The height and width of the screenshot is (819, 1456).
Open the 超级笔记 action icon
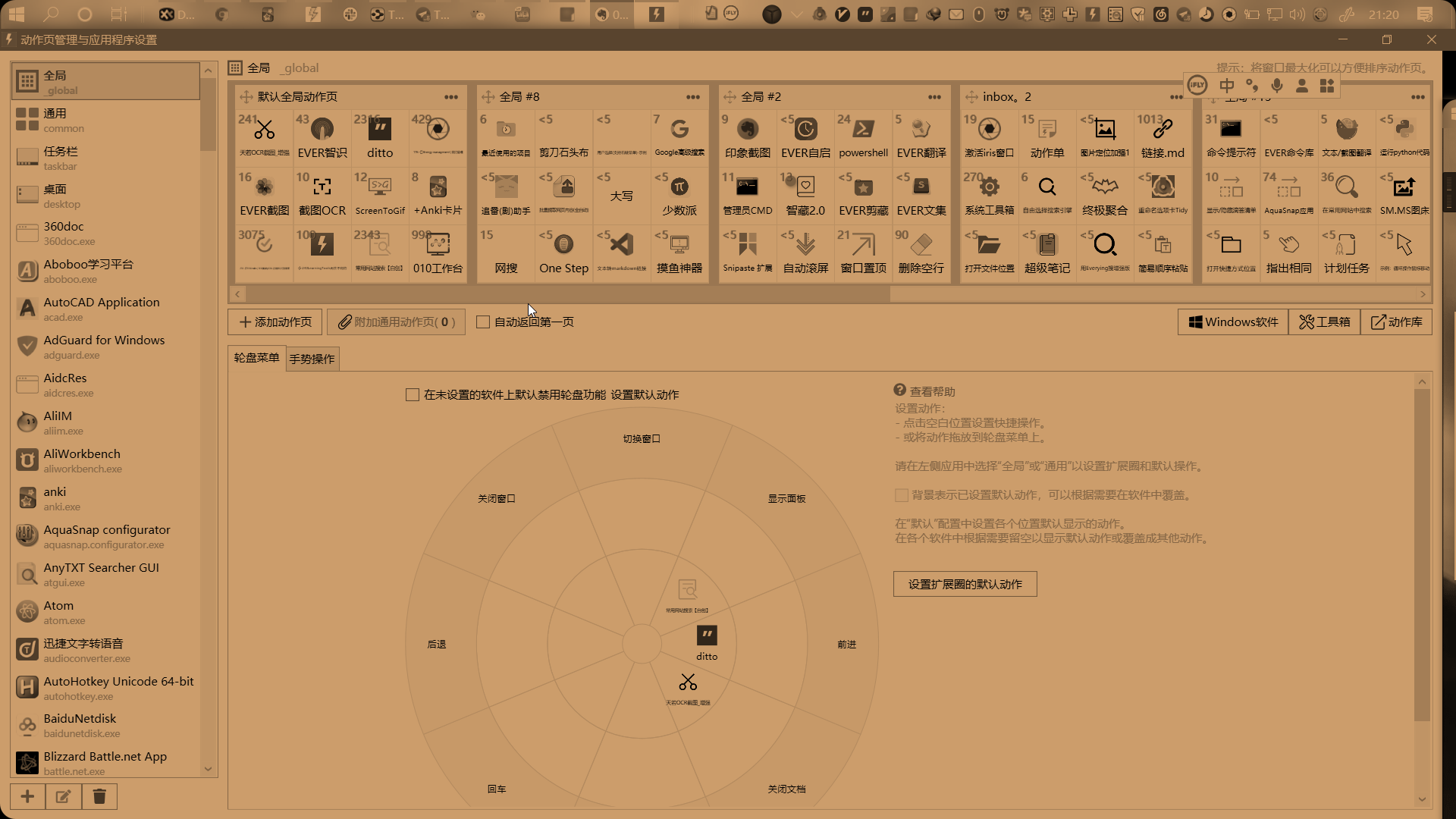coord(1047,245)
